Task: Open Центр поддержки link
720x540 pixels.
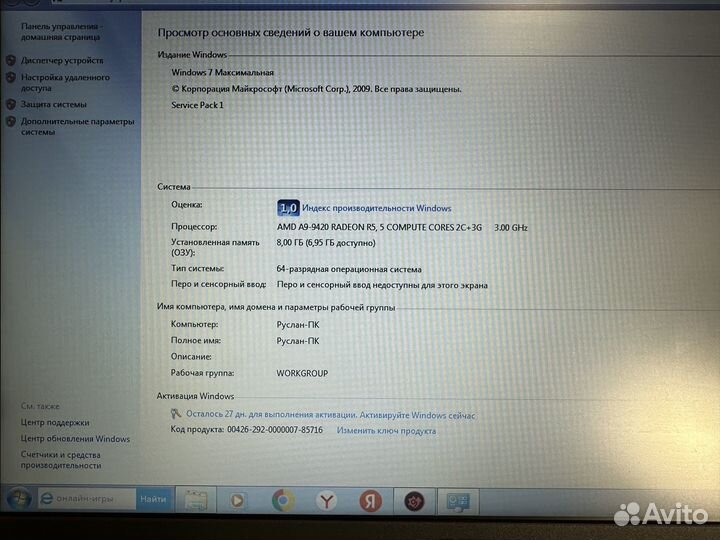Action: (x=55, y=422)
